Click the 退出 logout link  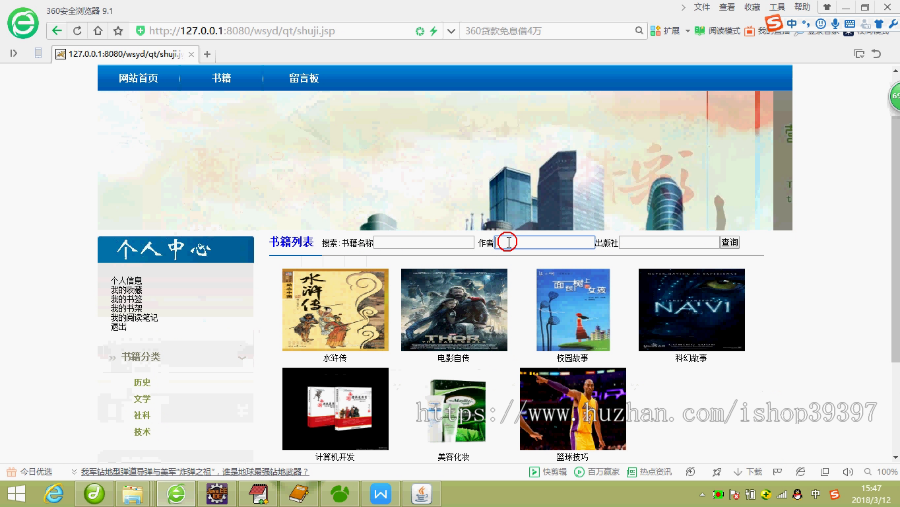pyautogui.click(x=118, y=327)
